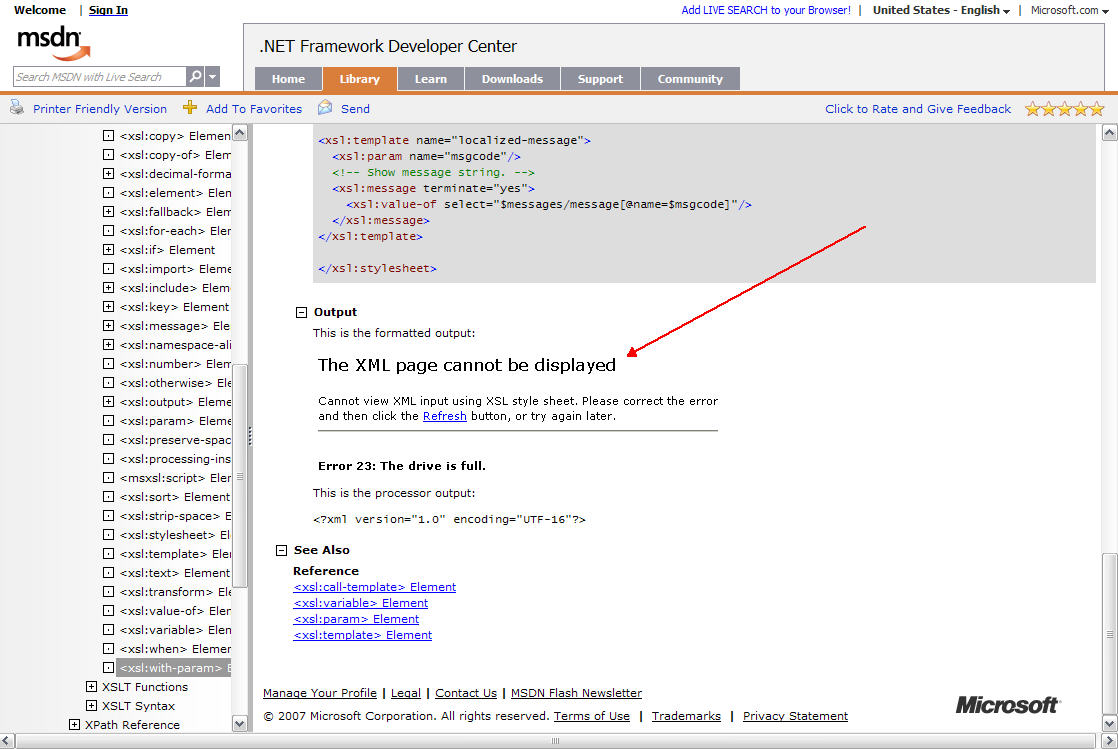The height and width of the screenshot is (749, 1118).
Task: Open the xsl:call-template Element reference link
Action: tap(375, 586)
